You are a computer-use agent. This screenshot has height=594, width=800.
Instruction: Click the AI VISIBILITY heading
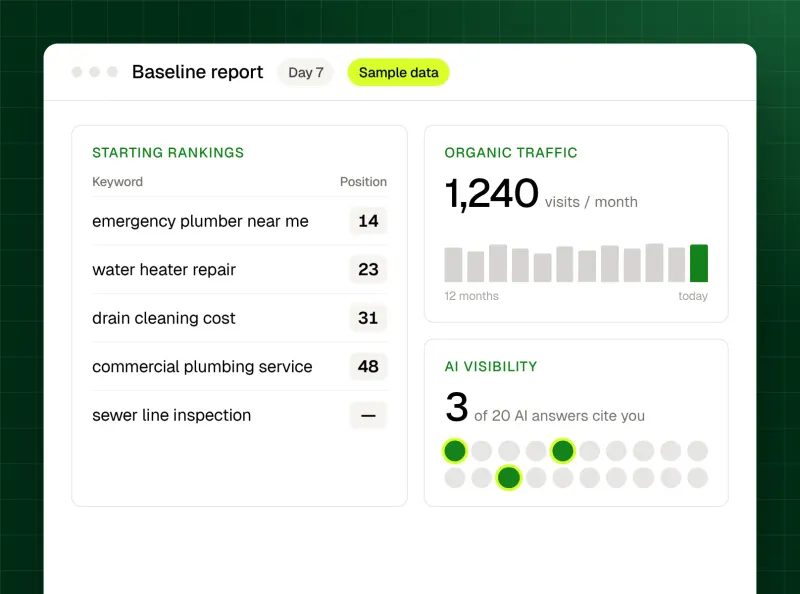(491, 366)
